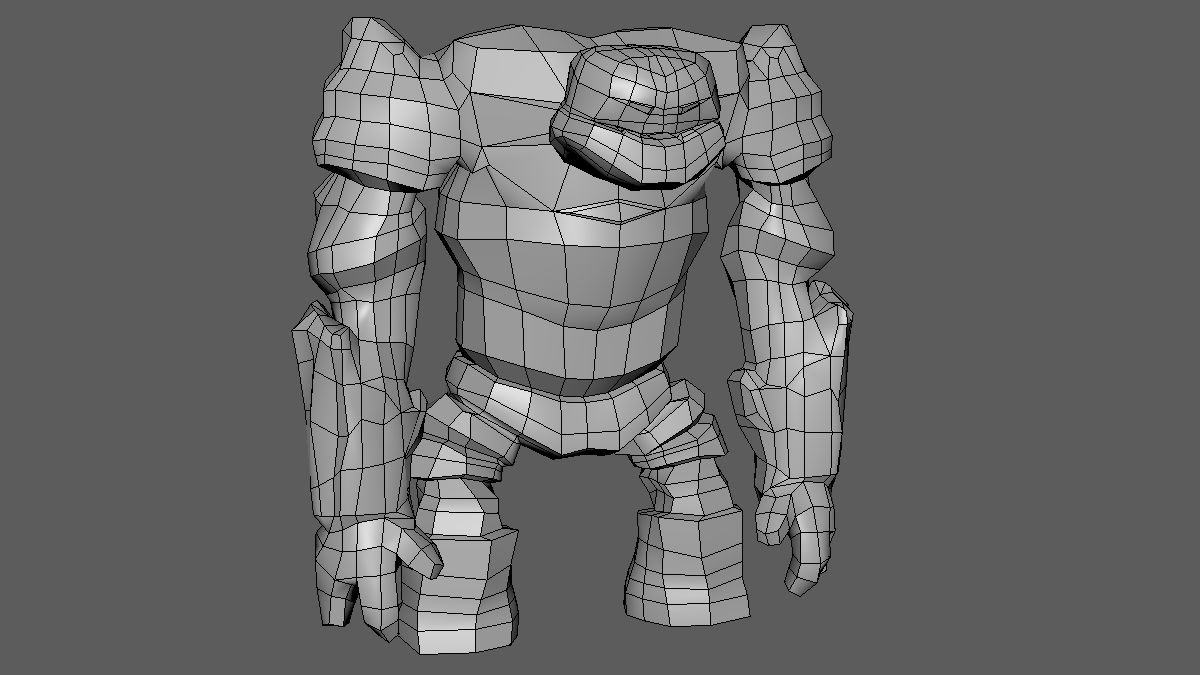Pick the golem's abdomen mesh section
This screenshot has height=675, width=1200.
pyautogui.click(x=565, y=290)
